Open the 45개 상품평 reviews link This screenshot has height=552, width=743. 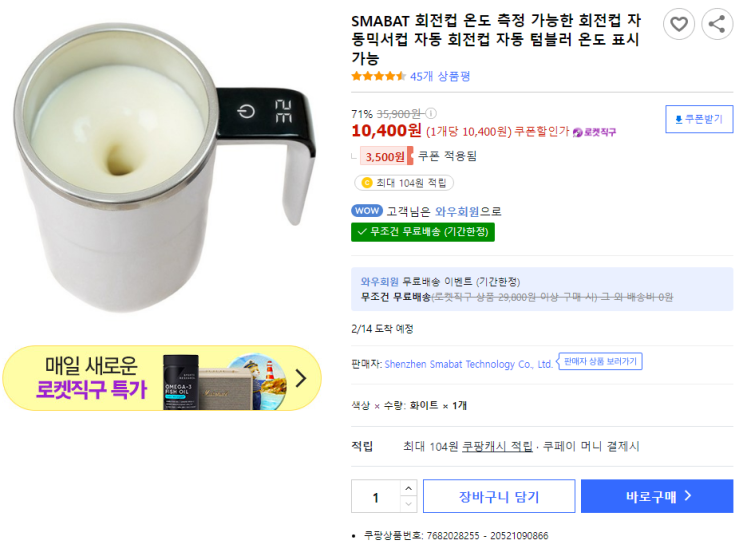440,76
